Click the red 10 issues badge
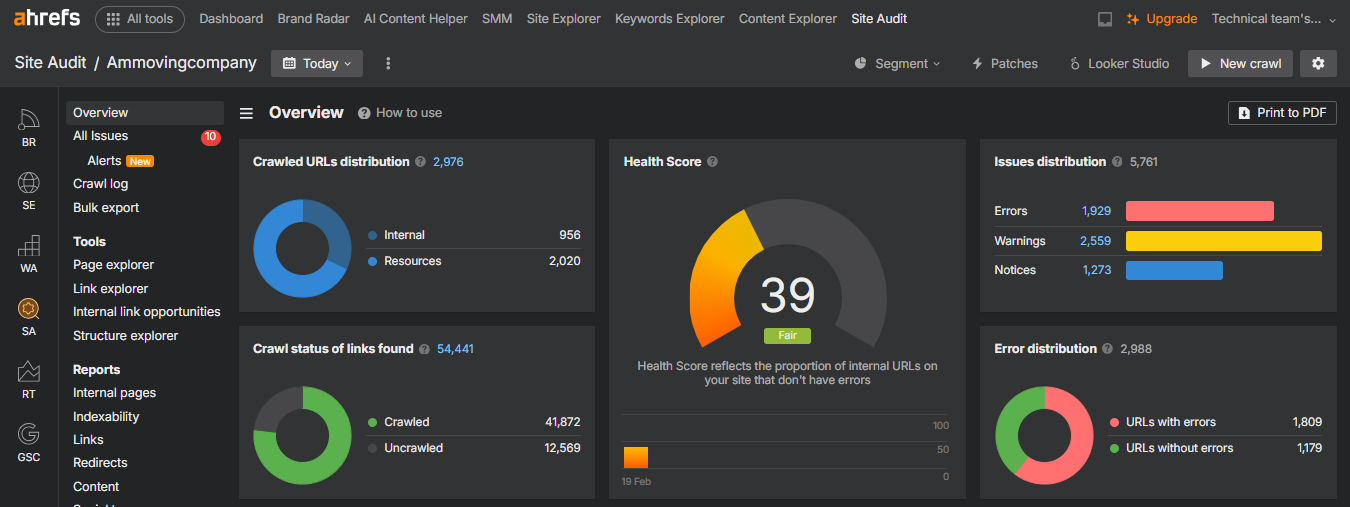The height and width of the screenshot is (507, 1350). tap(211, 137)
